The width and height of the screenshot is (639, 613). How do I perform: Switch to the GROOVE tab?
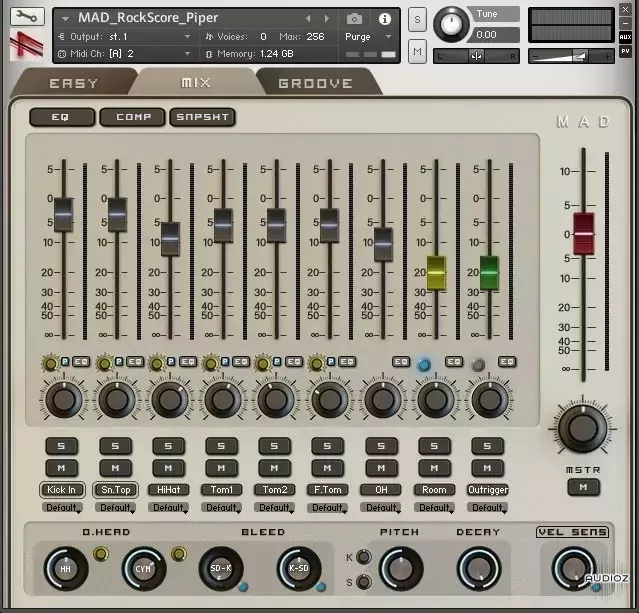click(x=315, y=83)
